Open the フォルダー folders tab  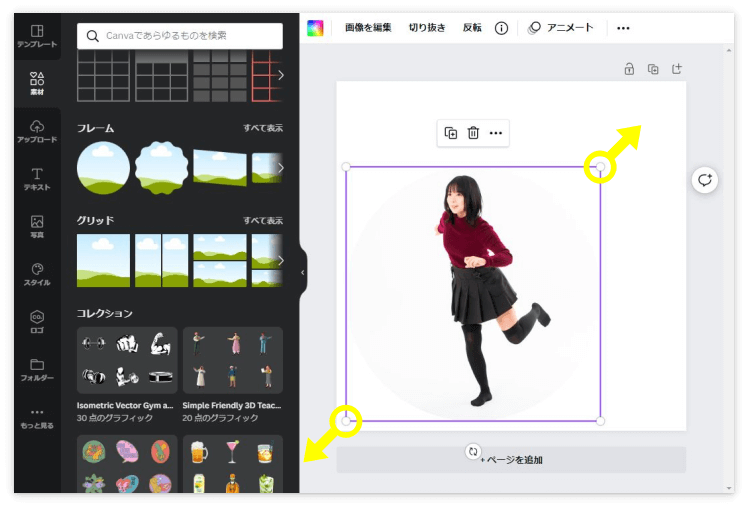tap(37, 370)
